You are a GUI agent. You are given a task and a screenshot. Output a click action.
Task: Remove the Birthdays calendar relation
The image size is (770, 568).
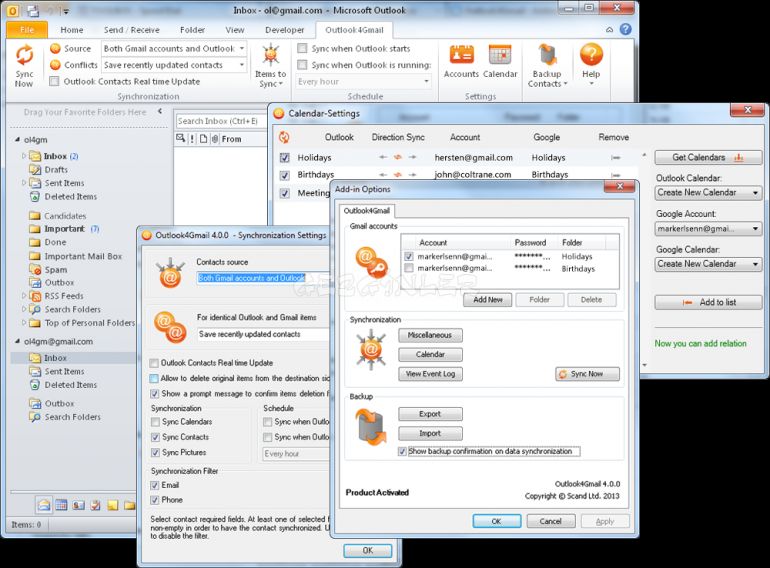pyautogui.click(x=615, y=174)
